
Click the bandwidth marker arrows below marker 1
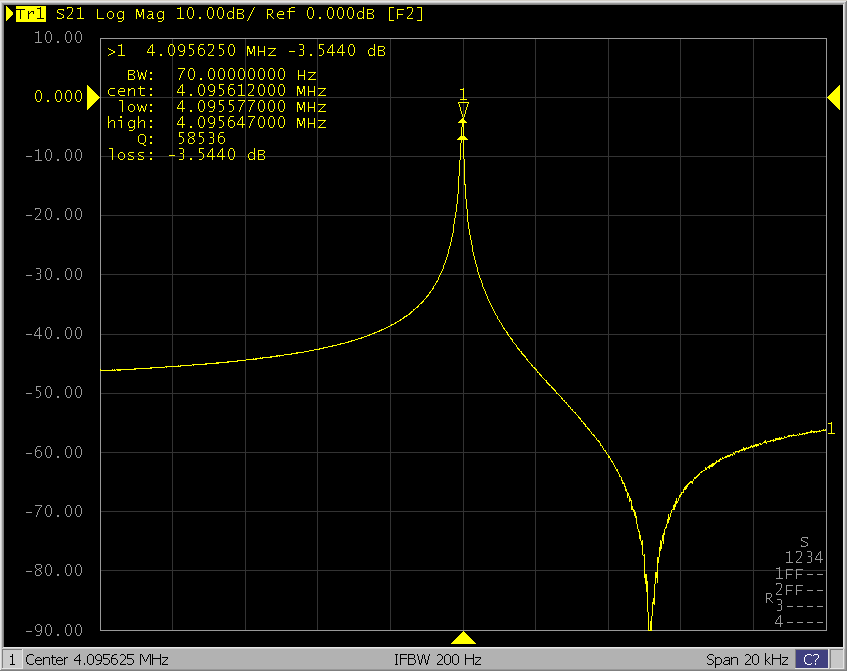[x=463, y=129]
